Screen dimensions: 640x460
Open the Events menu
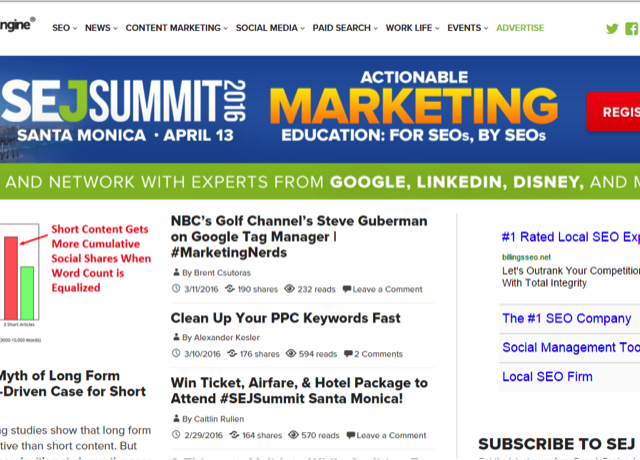tap(467, 28)
